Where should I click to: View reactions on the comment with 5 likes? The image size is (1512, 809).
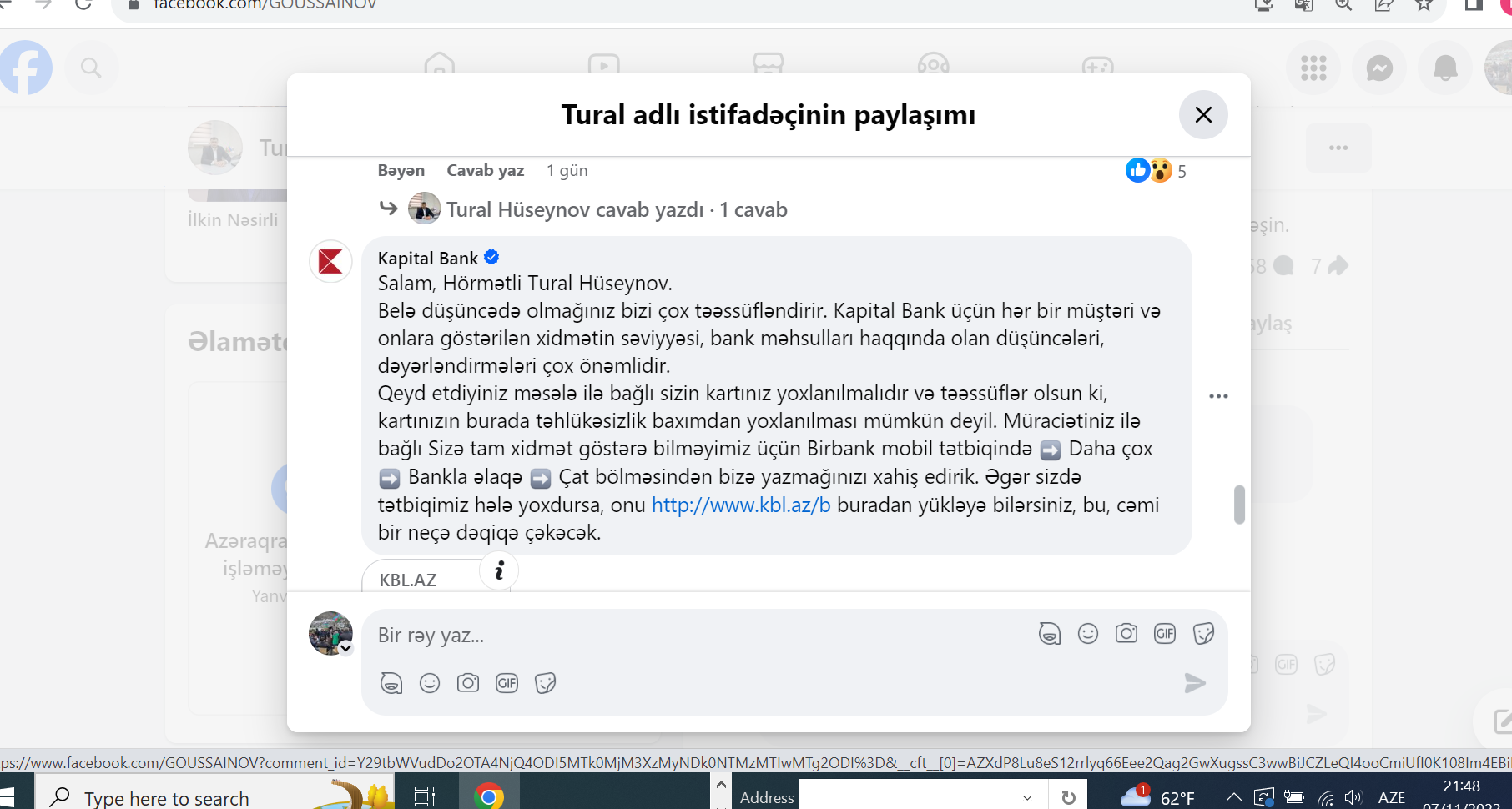1156,171
